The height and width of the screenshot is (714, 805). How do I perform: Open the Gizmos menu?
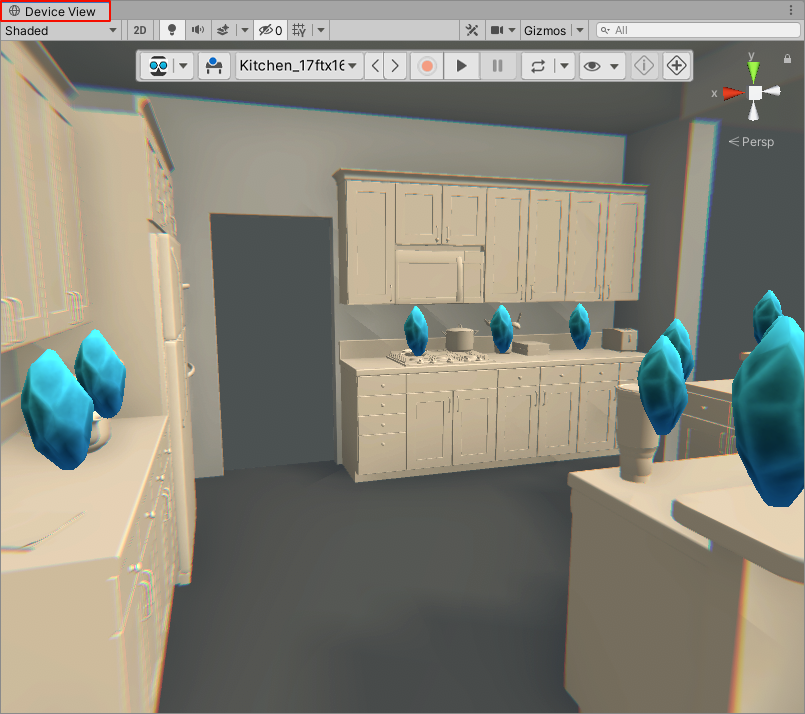point(544,31)
